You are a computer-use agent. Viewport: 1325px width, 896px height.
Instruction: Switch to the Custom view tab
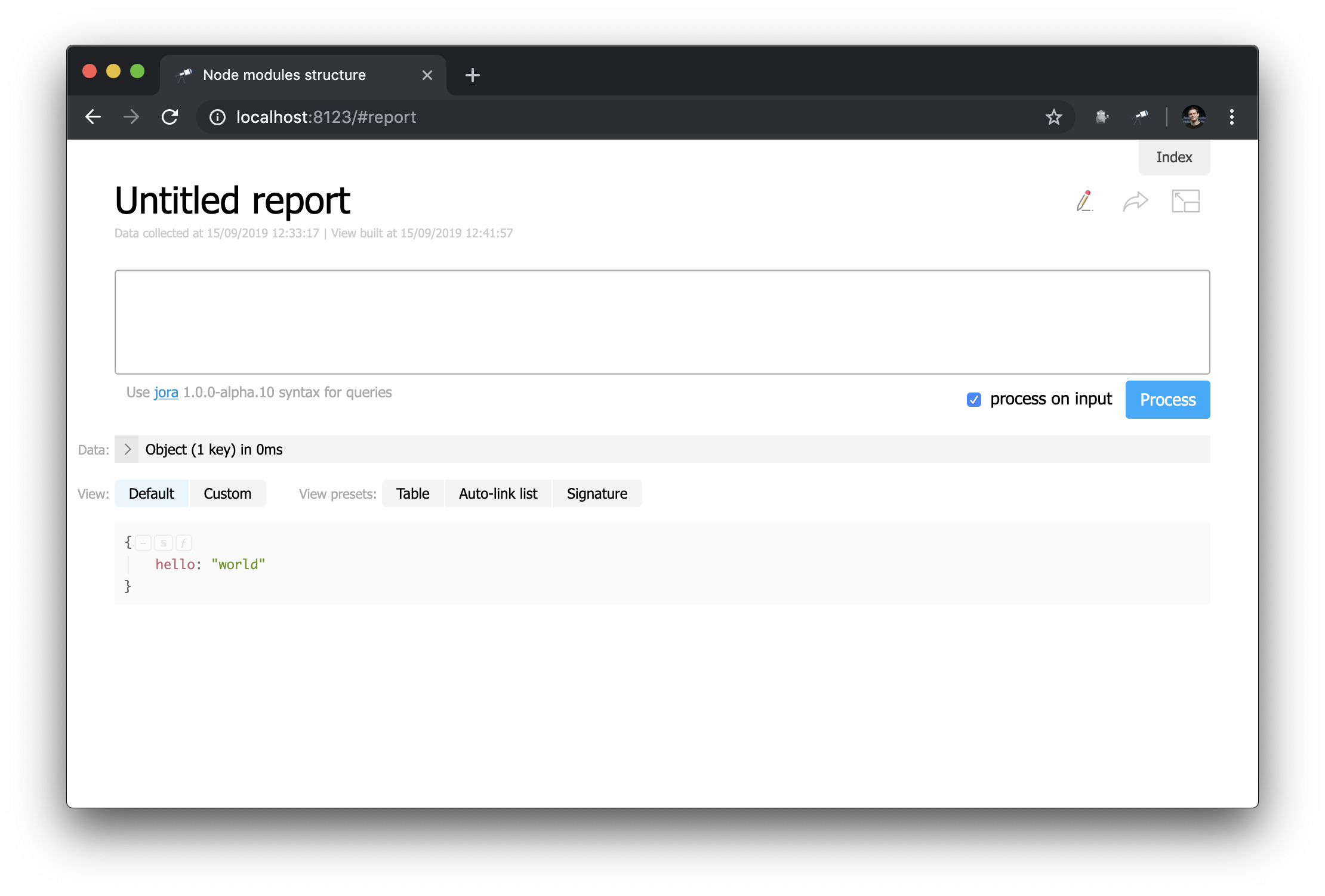click(227, 494)
